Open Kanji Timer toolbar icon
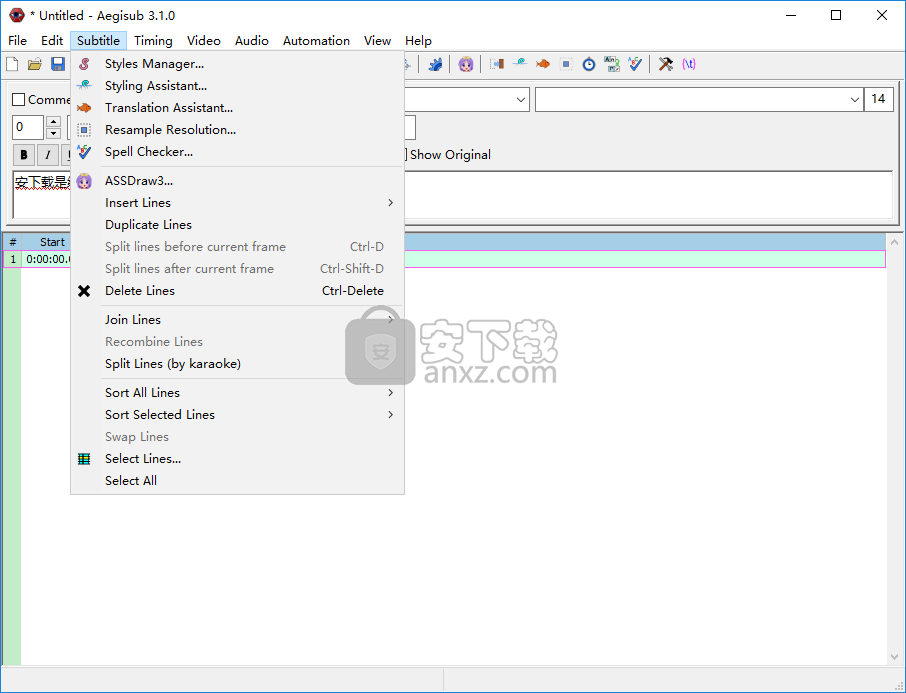This screenshot has width=906, height=693. tap(612, 64)
